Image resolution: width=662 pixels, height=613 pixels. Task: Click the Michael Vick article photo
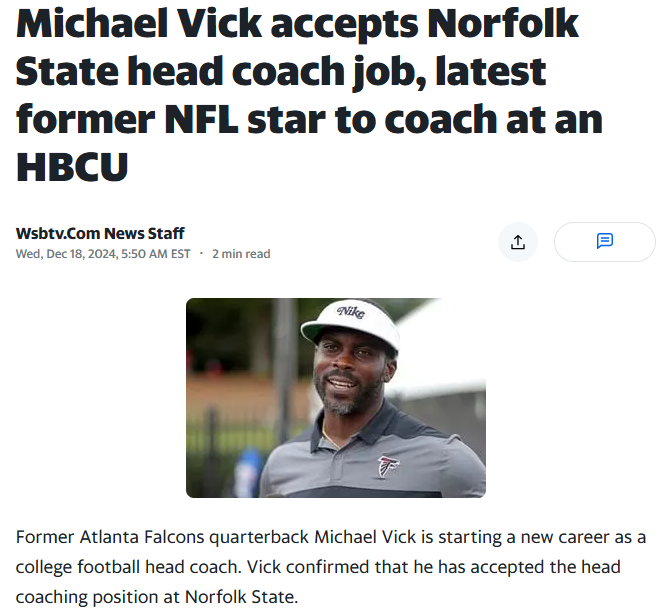pos(336,398)
